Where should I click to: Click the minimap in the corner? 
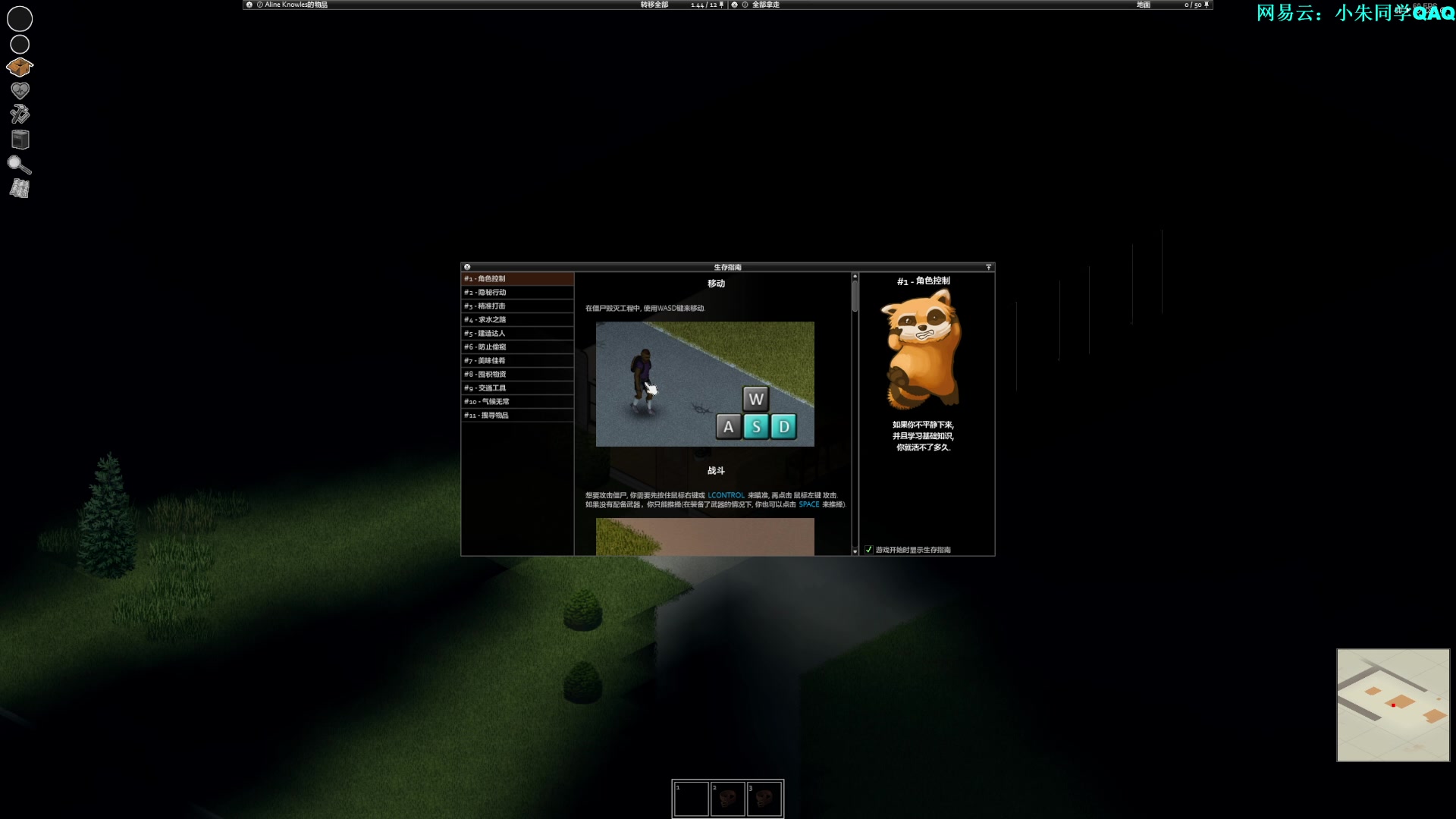coord(1393,704)
